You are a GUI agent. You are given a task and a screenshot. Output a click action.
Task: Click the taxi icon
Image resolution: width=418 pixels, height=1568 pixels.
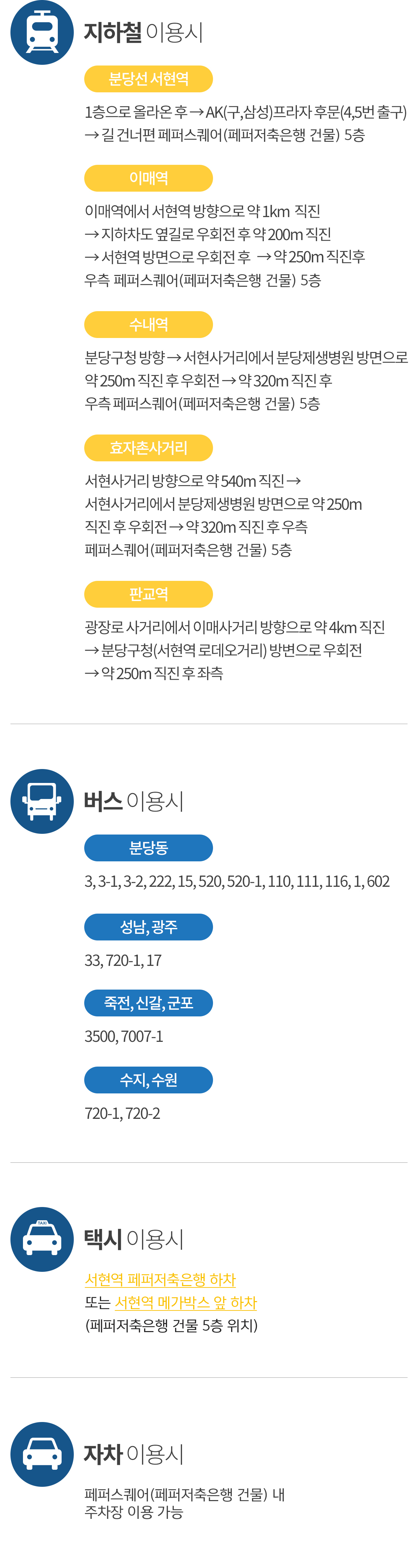pos(42,1239)
